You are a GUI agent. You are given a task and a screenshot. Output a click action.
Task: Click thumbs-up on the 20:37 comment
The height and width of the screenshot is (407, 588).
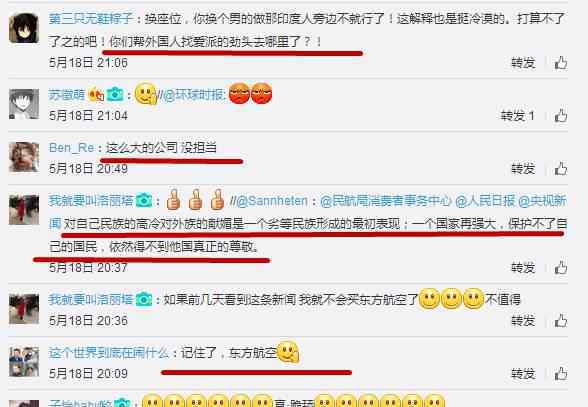tap(561, 267)
